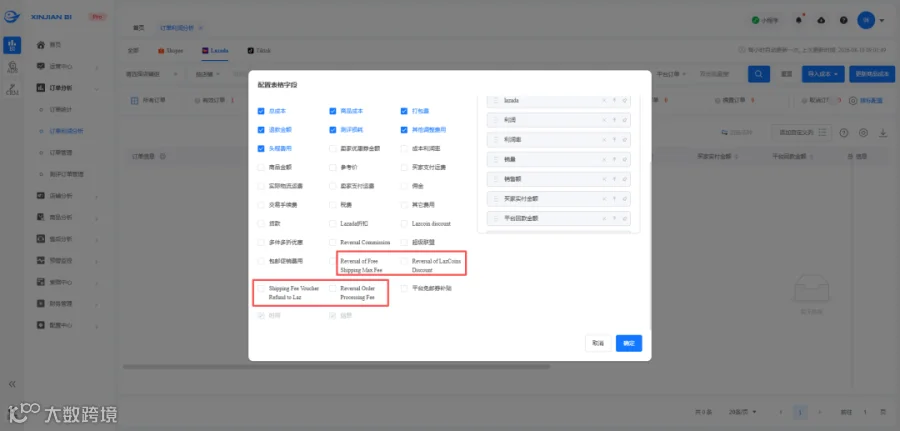Check the Lazcoin discount checkbox

(x=405, y=223)
